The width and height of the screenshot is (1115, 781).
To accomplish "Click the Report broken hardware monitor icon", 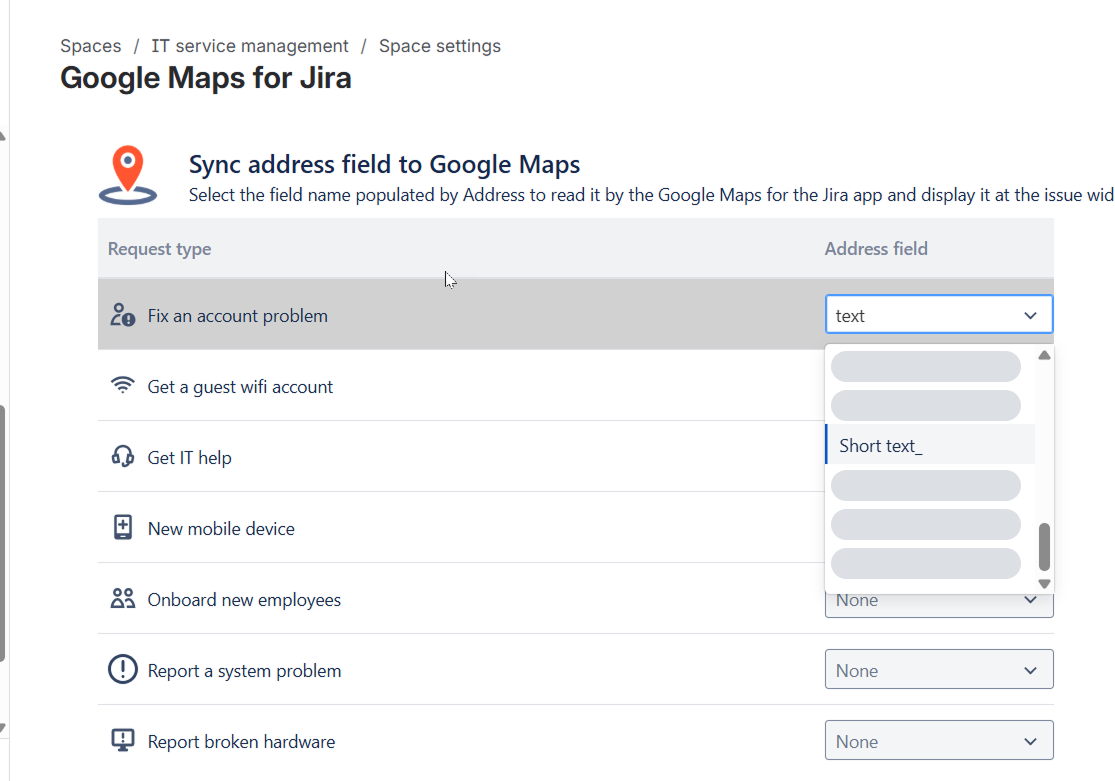I will click(x=122, y=741).
